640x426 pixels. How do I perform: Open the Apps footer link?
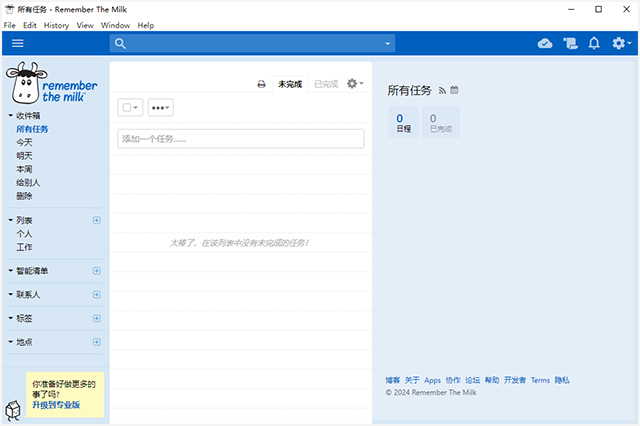(x=433, y=380)
